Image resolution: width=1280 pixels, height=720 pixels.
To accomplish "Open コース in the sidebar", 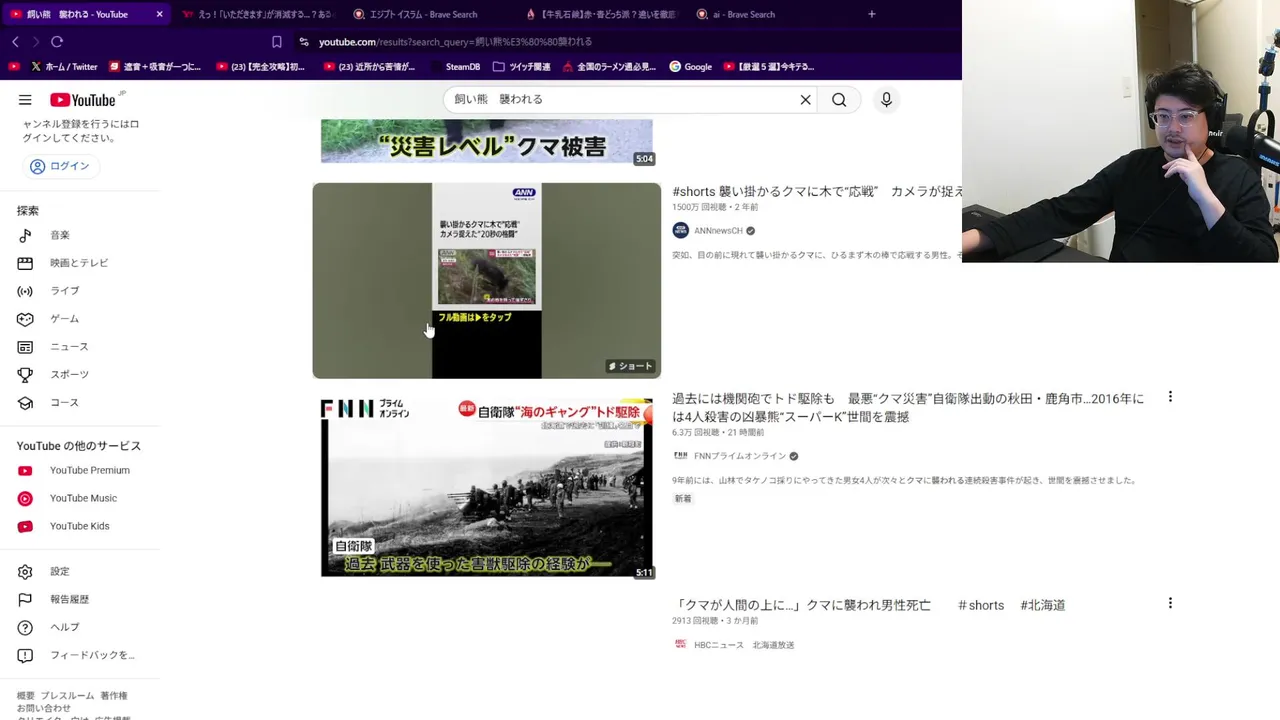I will point(64,403).
